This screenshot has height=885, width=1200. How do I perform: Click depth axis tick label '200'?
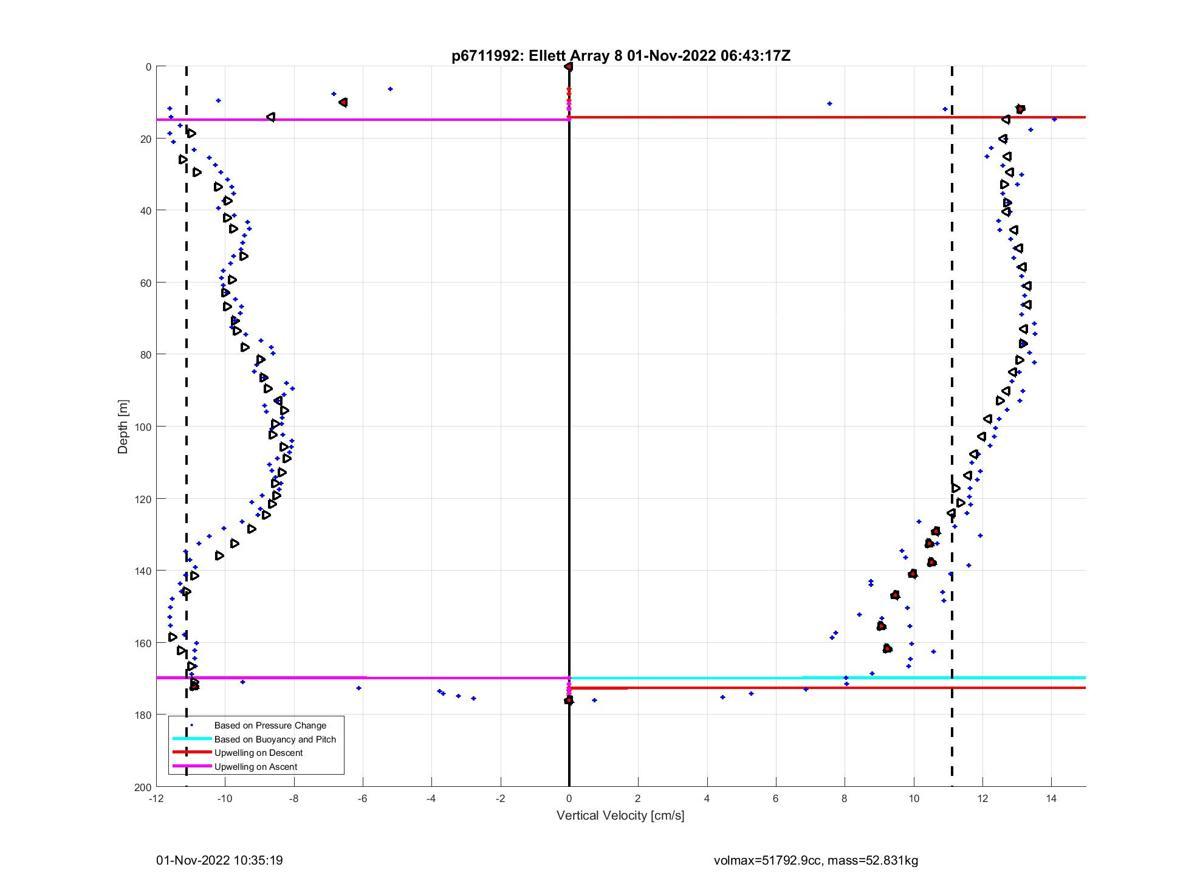click(142, 787)
